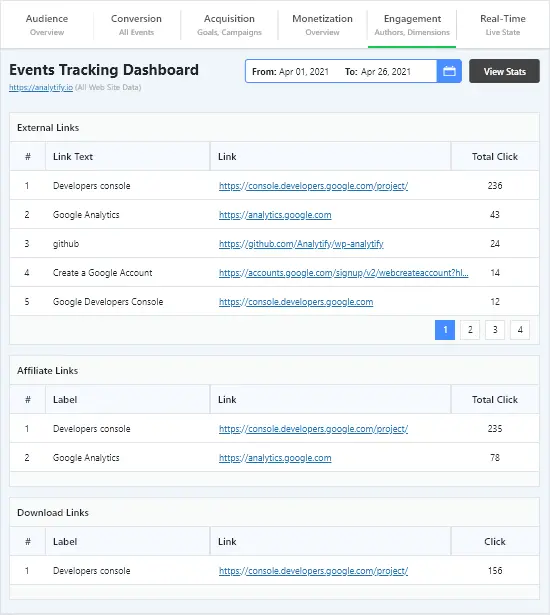Click the click count 235
Screen dimensions: 550x615
pos(495,429)
